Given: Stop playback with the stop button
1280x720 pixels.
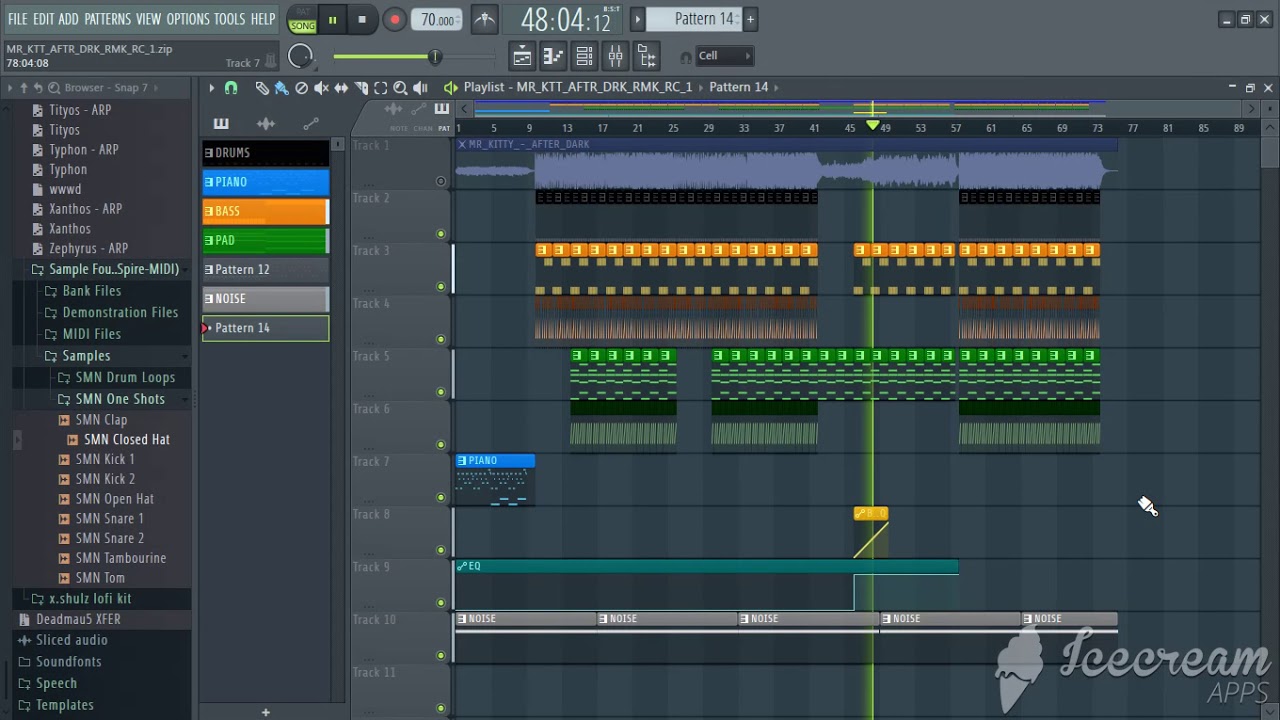Looking at the screenshot, I should 362,19.
